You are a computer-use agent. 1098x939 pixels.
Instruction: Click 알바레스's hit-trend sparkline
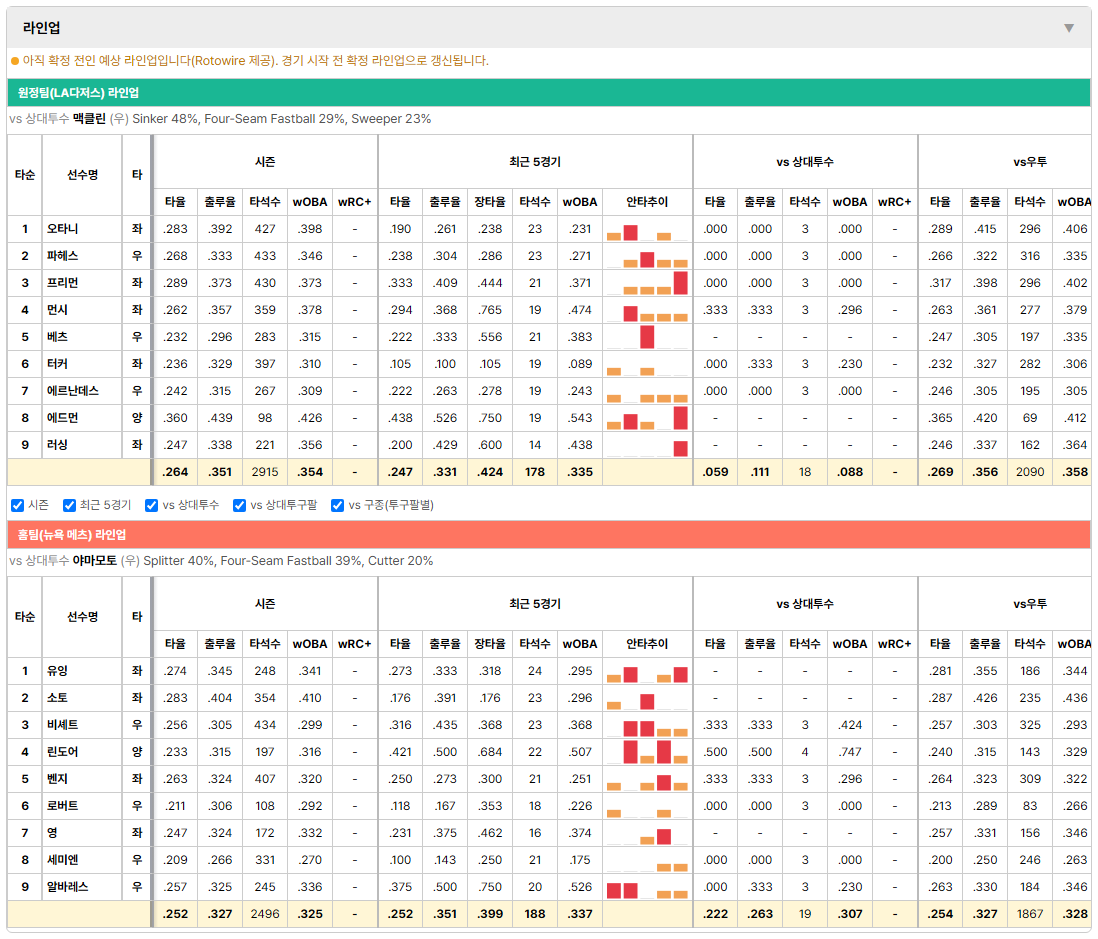click(x=647, y=887)
